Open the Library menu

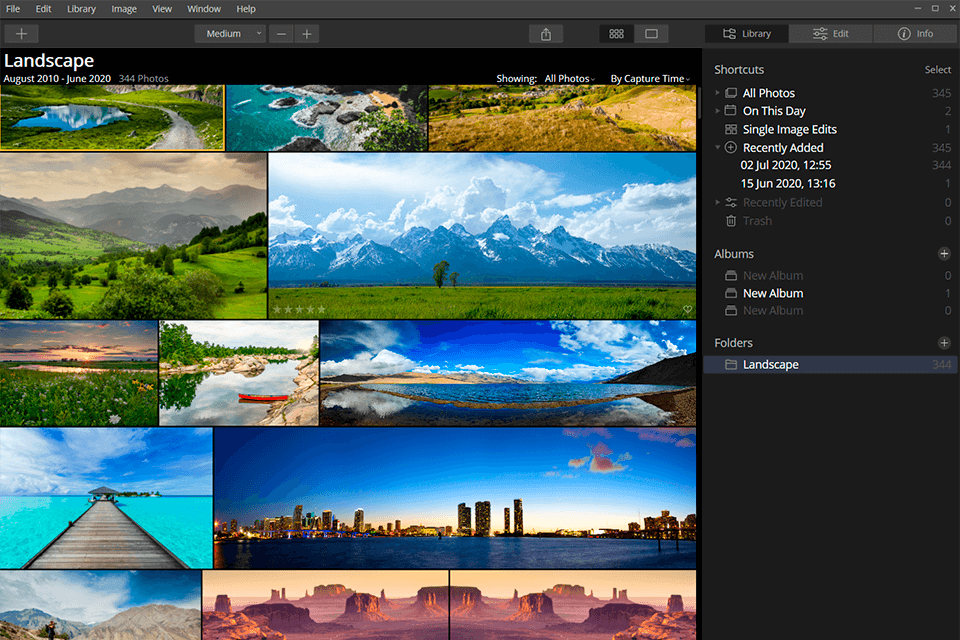coord(81,9)
